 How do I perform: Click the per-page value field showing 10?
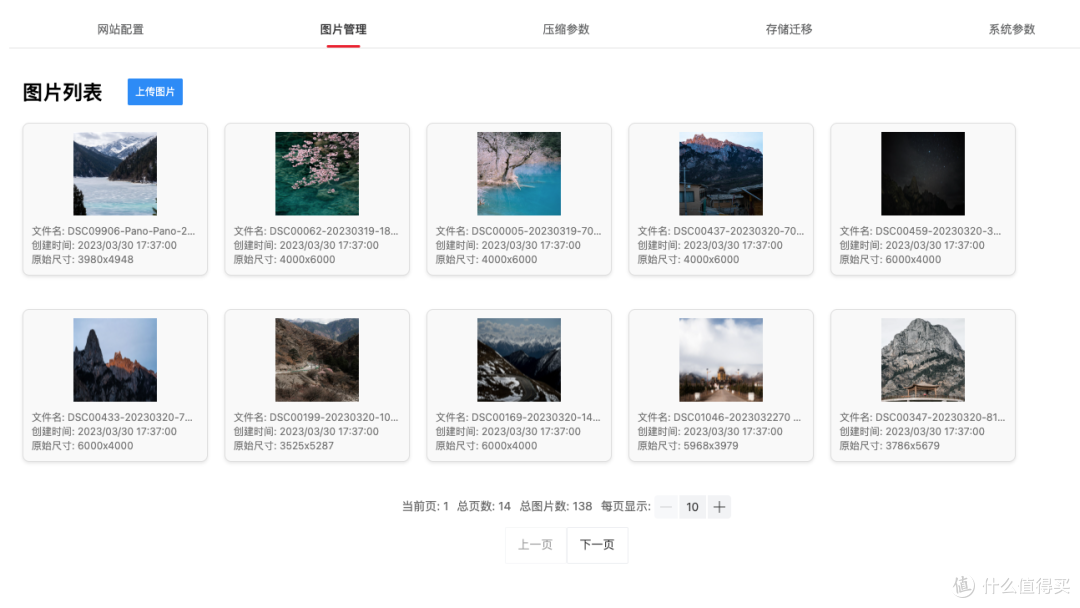coord(692,507)
